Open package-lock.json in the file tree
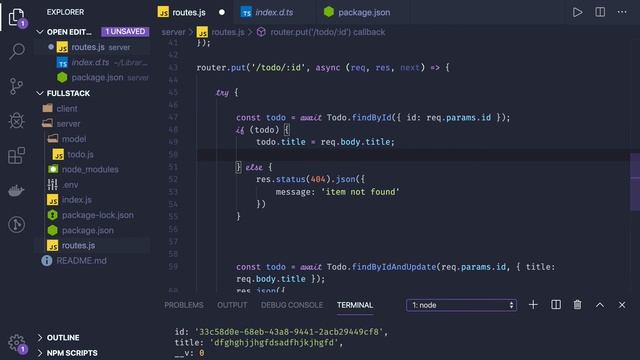The height and width of the screenshot is (360, 640). tap(98, 215)
